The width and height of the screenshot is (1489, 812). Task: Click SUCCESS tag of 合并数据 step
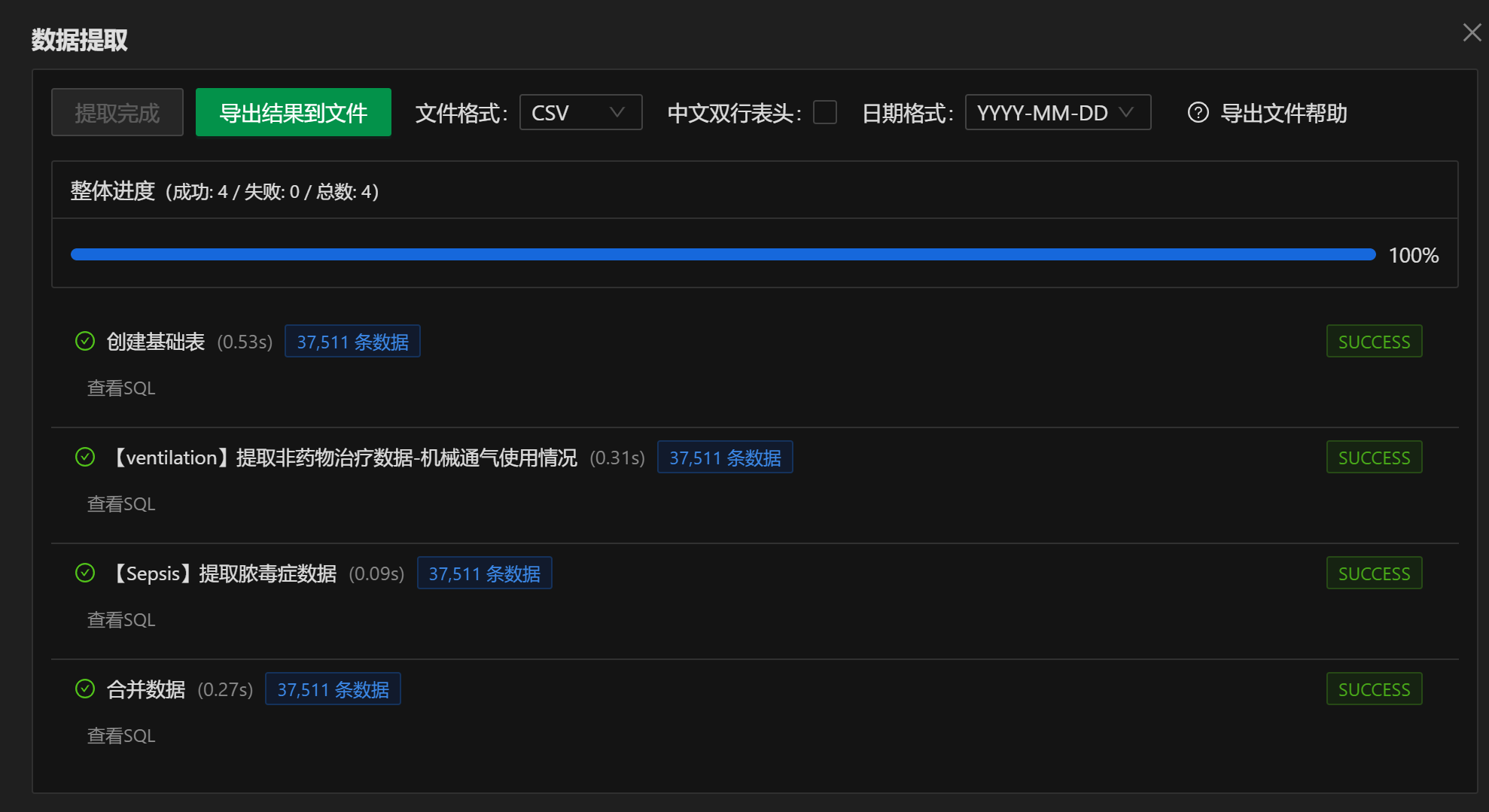point(1374,689)
